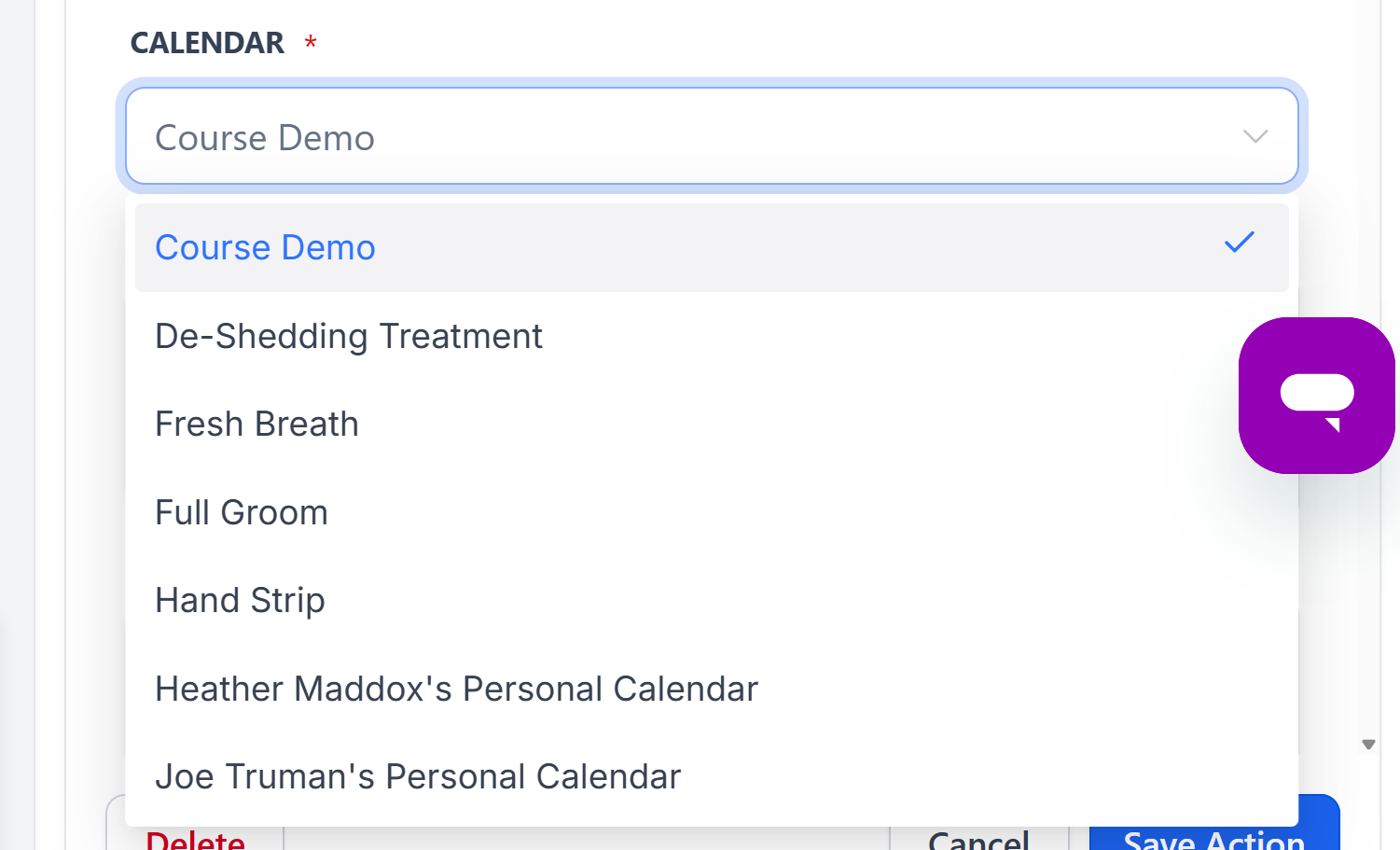The image size is (1400, 850).
Task: Click the speech bubble inside the chat button
Action: (1316, 395)
